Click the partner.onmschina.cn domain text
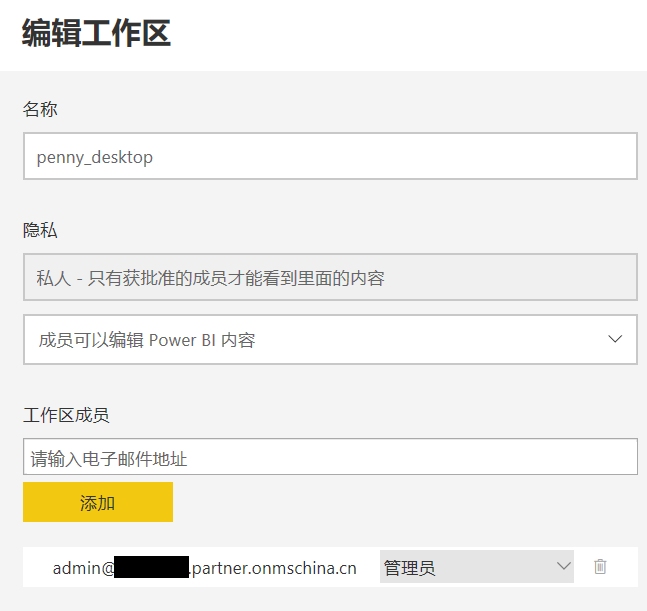The height and width of the screenshot is (611, 647). pos(274,568)
